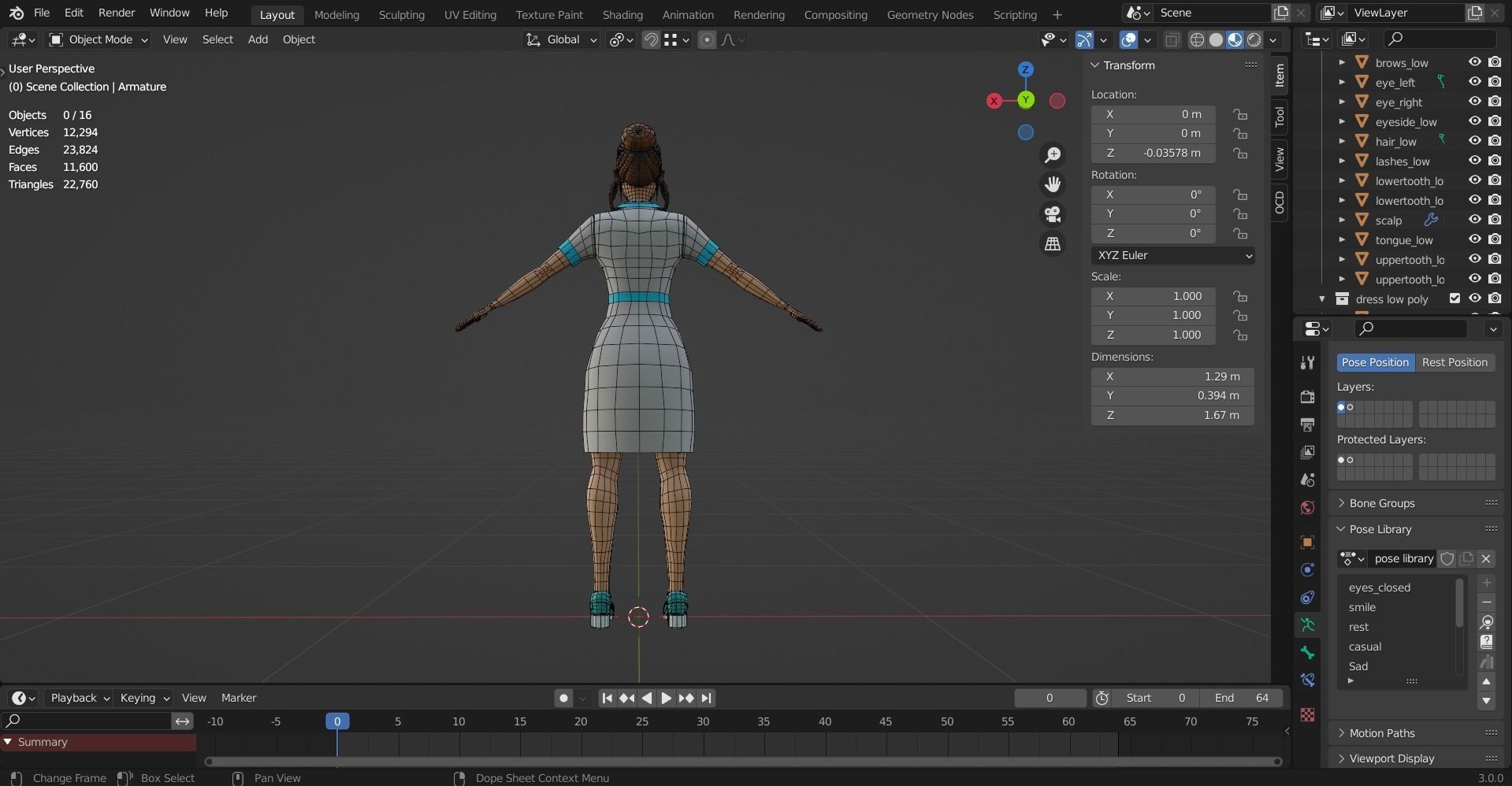Click the Z axis on navigation gizmo

[x=1025, y=69]
